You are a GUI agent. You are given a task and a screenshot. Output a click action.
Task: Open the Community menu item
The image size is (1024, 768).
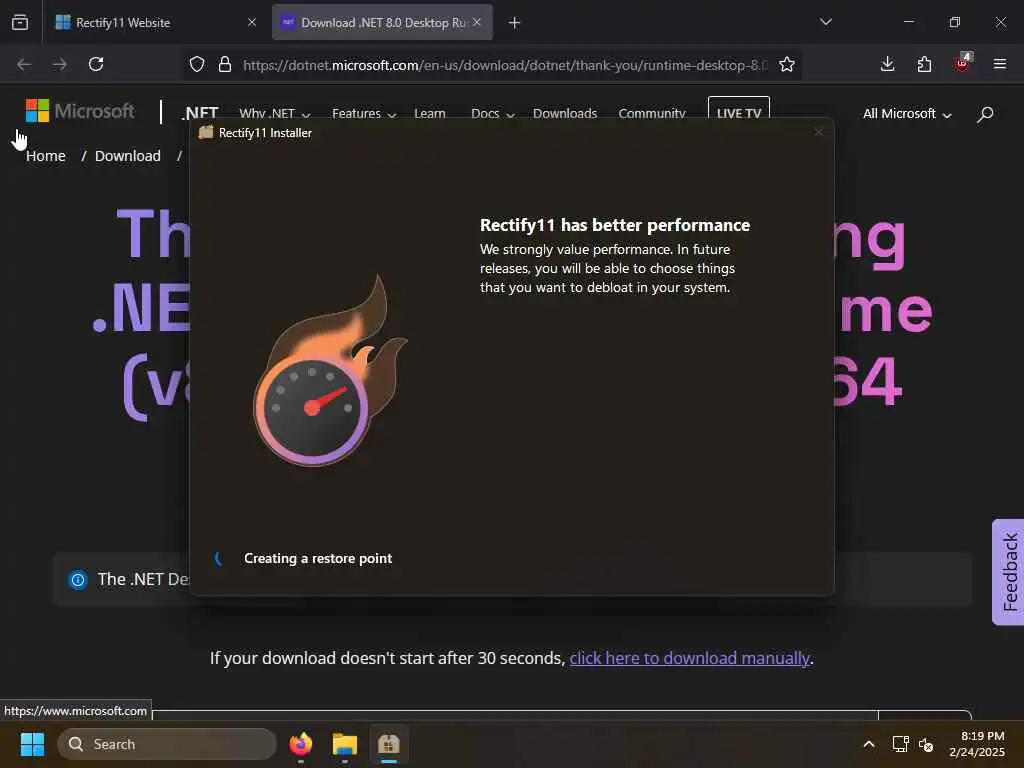pos(652,114)
